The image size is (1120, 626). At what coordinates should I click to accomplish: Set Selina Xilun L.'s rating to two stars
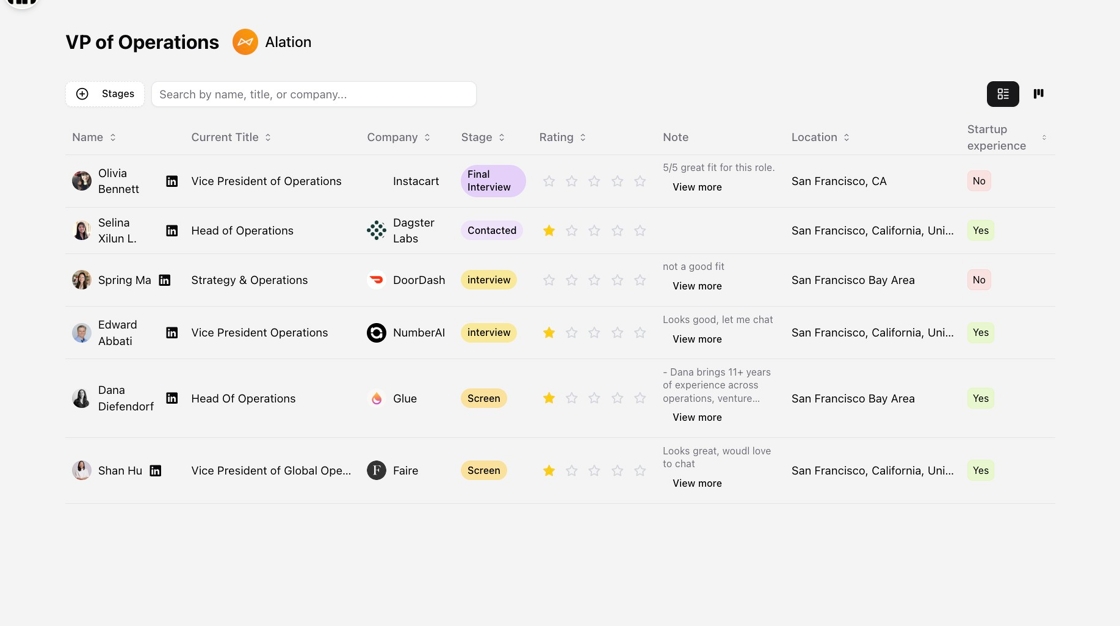571,231
